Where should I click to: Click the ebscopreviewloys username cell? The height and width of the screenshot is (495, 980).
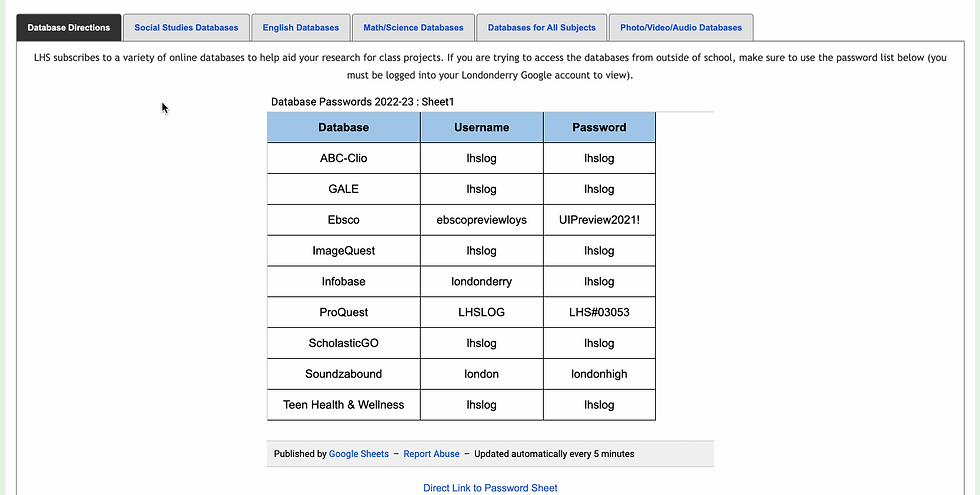pyautogui.click(x=482, y=220)
